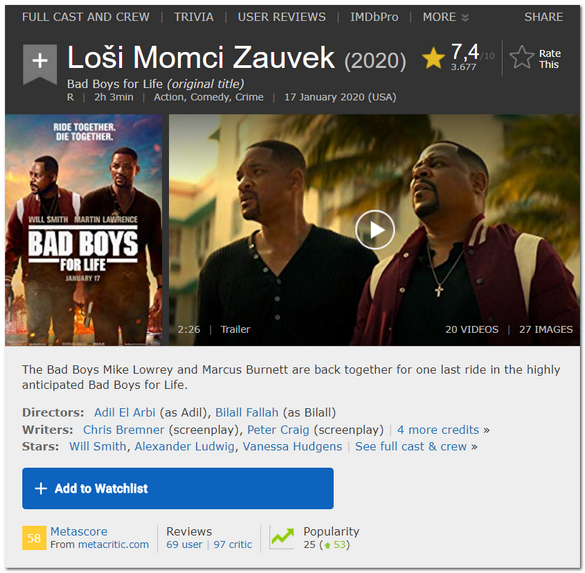Click the watchlist ribbon plus icon
This screenshot has height=573, width=585.
(x=40, y=63)
